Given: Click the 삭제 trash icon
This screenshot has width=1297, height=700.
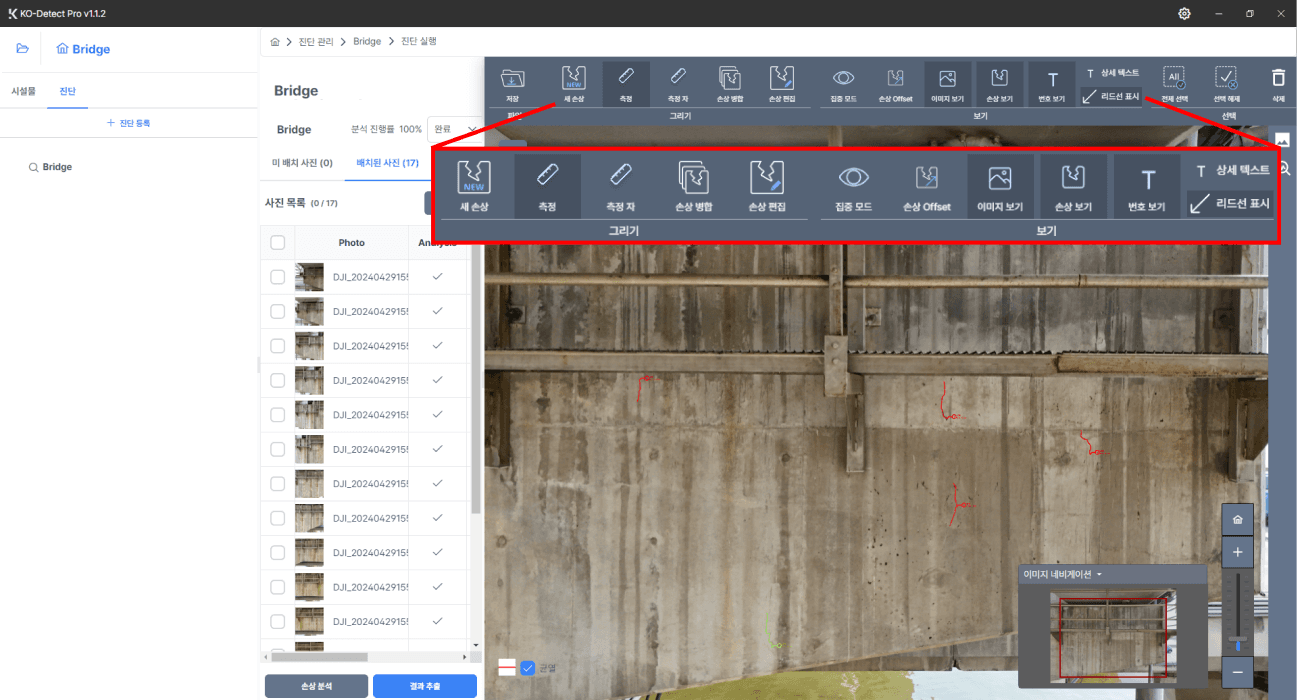Looking at the screenshot, I should pyautogui.click(x=1278, y=82).
